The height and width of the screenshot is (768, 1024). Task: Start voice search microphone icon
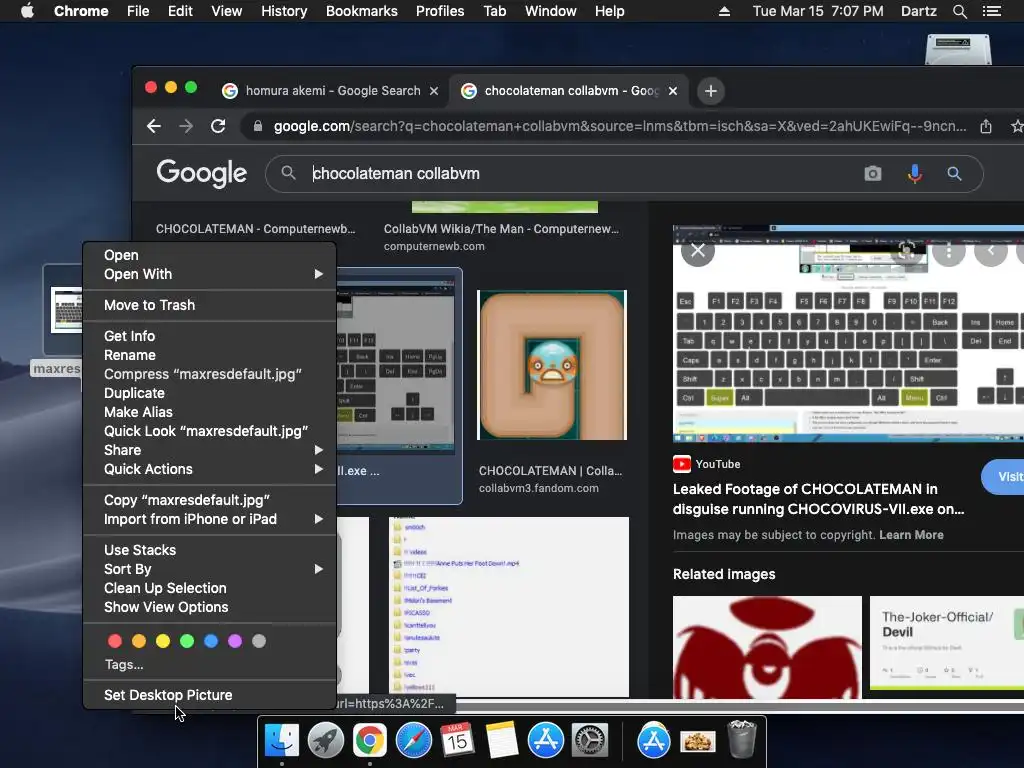point(915,174)
